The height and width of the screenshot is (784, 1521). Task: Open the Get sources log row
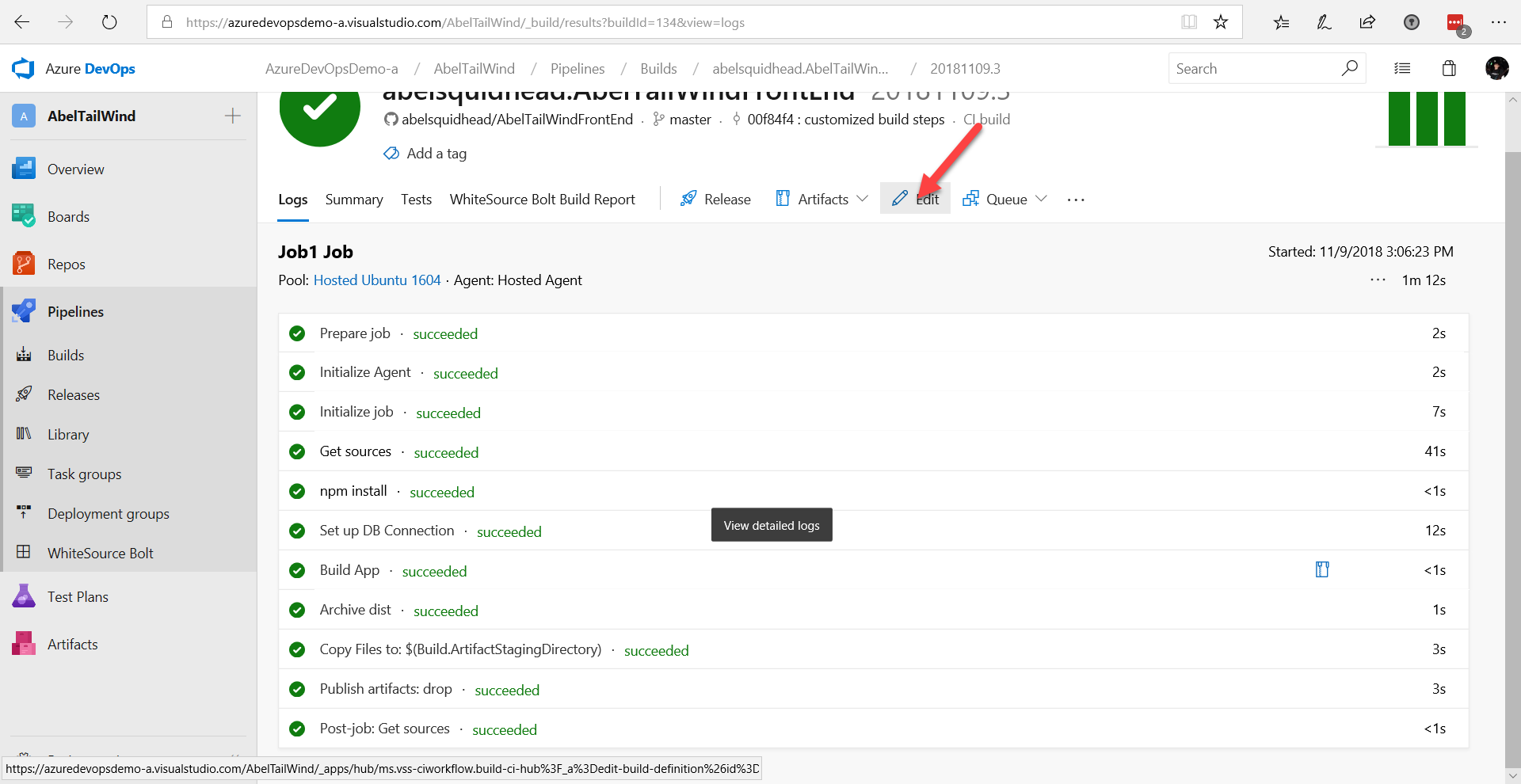point(874,451)
